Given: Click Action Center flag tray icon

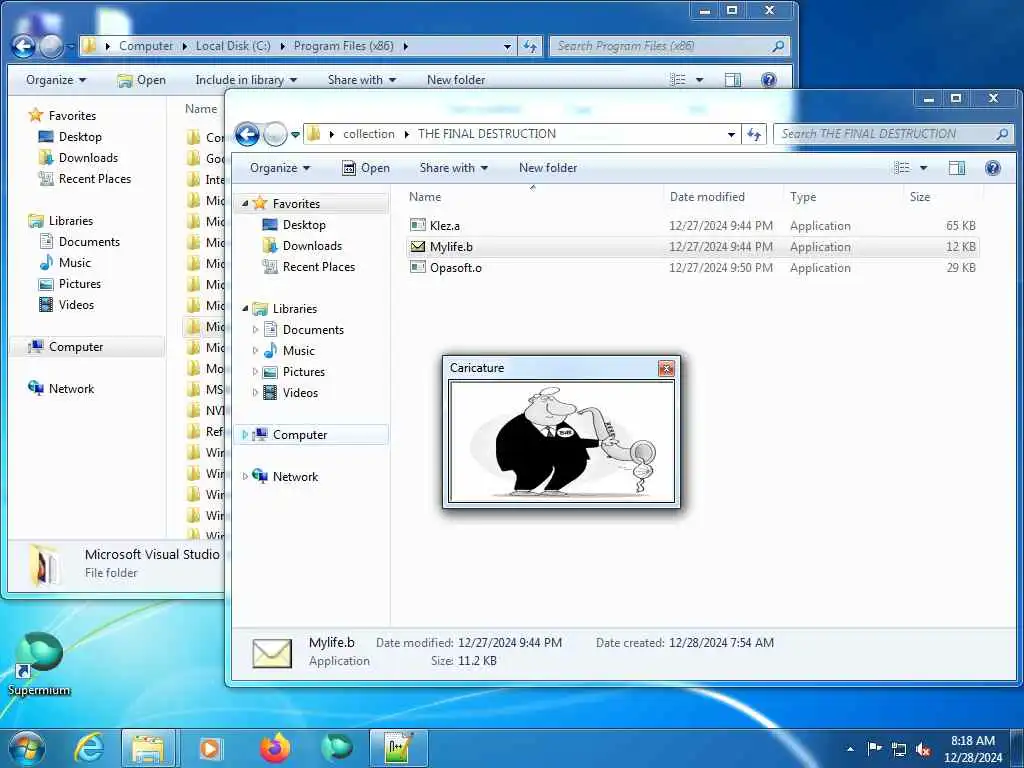Looking at the screenshot, I should [x=874, y=748].
